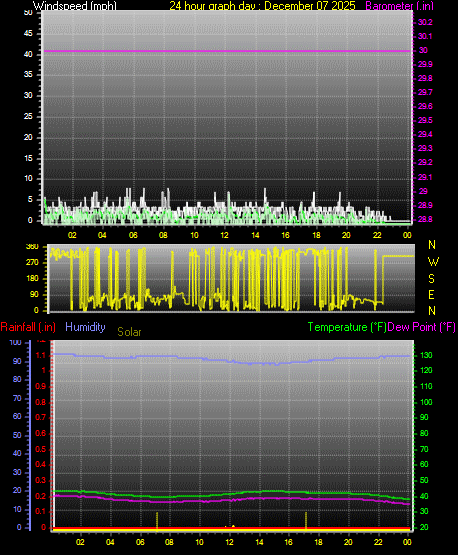Click the '29.5' value on the barometer axis
The width and height of the screenshot is (458, 555).
coord(425,120)
